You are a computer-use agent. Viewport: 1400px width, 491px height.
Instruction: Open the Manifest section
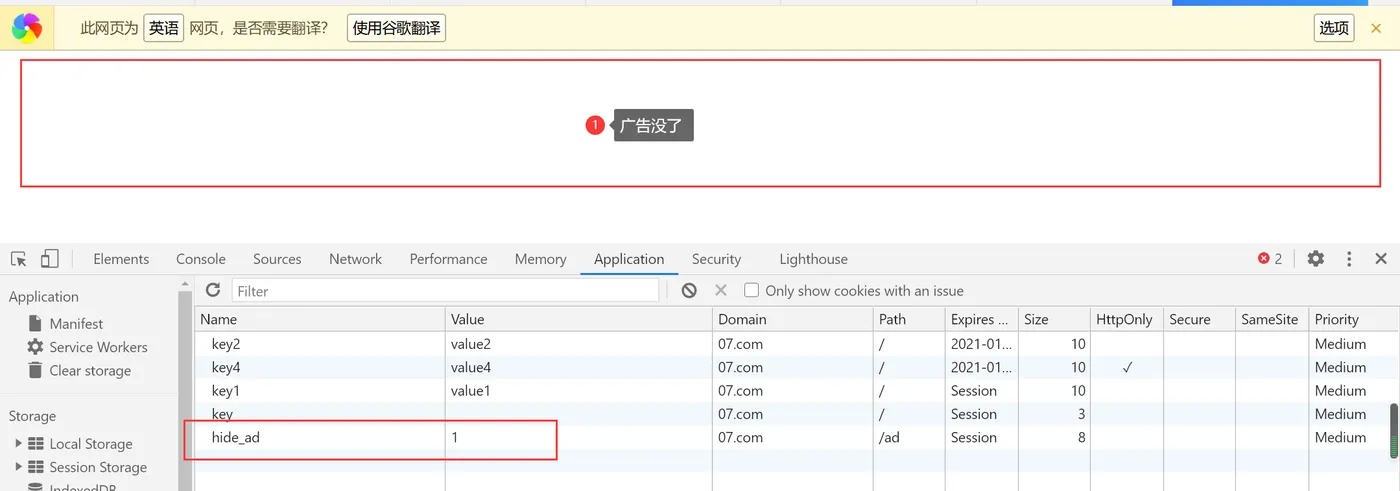pos(76,324)
